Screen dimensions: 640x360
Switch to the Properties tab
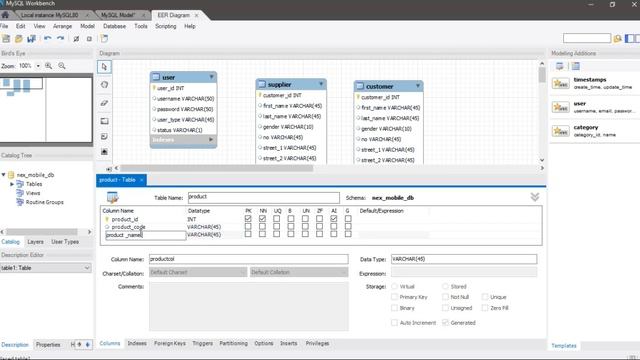point(48,344)
